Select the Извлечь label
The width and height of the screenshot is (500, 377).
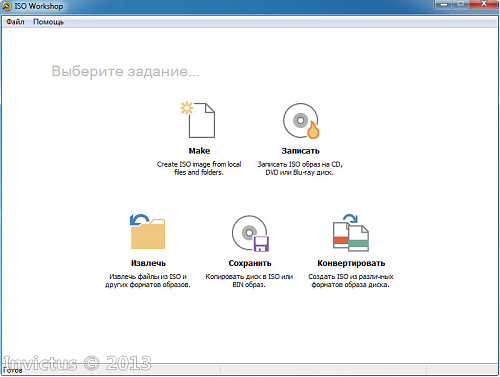point(148,263)
